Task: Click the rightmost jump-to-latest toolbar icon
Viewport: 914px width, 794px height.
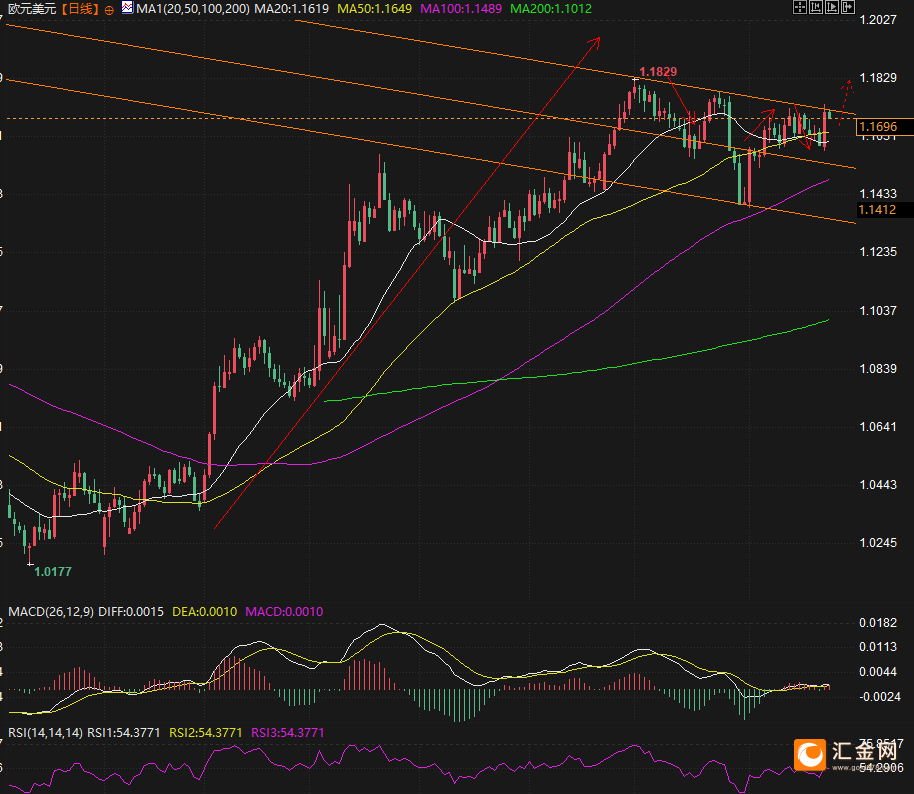Action: (x=847, y=9)
